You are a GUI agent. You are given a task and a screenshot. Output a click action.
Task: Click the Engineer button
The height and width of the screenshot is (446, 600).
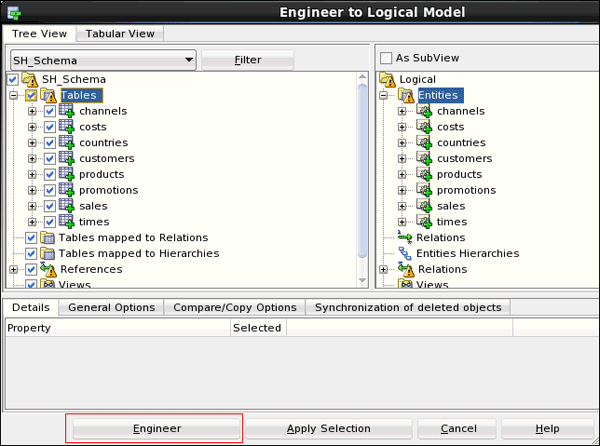157,428
